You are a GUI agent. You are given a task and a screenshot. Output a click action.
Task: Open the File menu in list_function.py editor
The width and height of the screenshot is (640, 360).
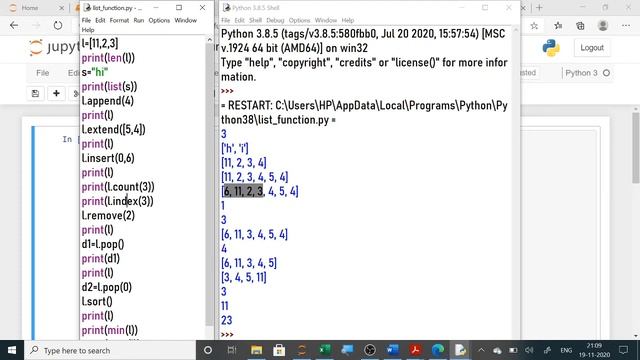pyautogui.click(x=86, y=20)
